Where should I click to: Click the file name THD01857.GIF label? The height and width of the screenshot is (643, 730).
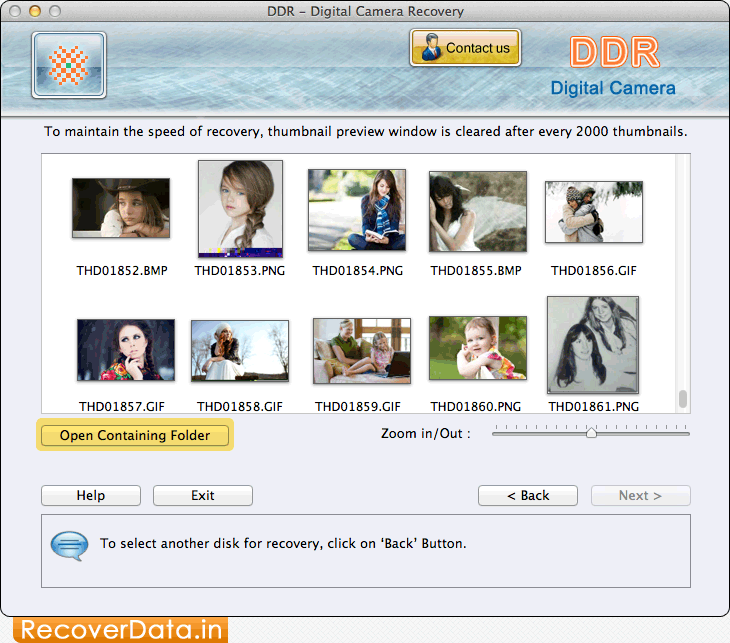coord(122,406)
